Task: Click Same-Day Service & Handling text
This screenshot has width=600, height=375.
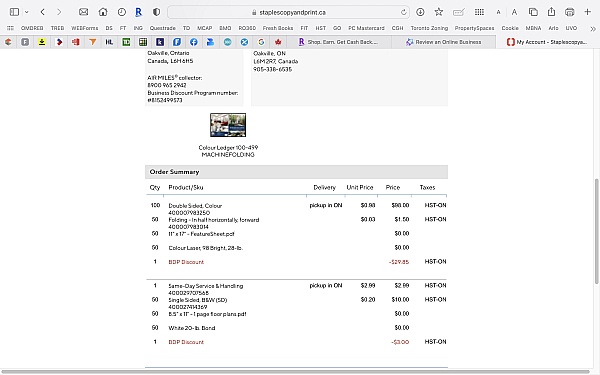Action: 206,286
